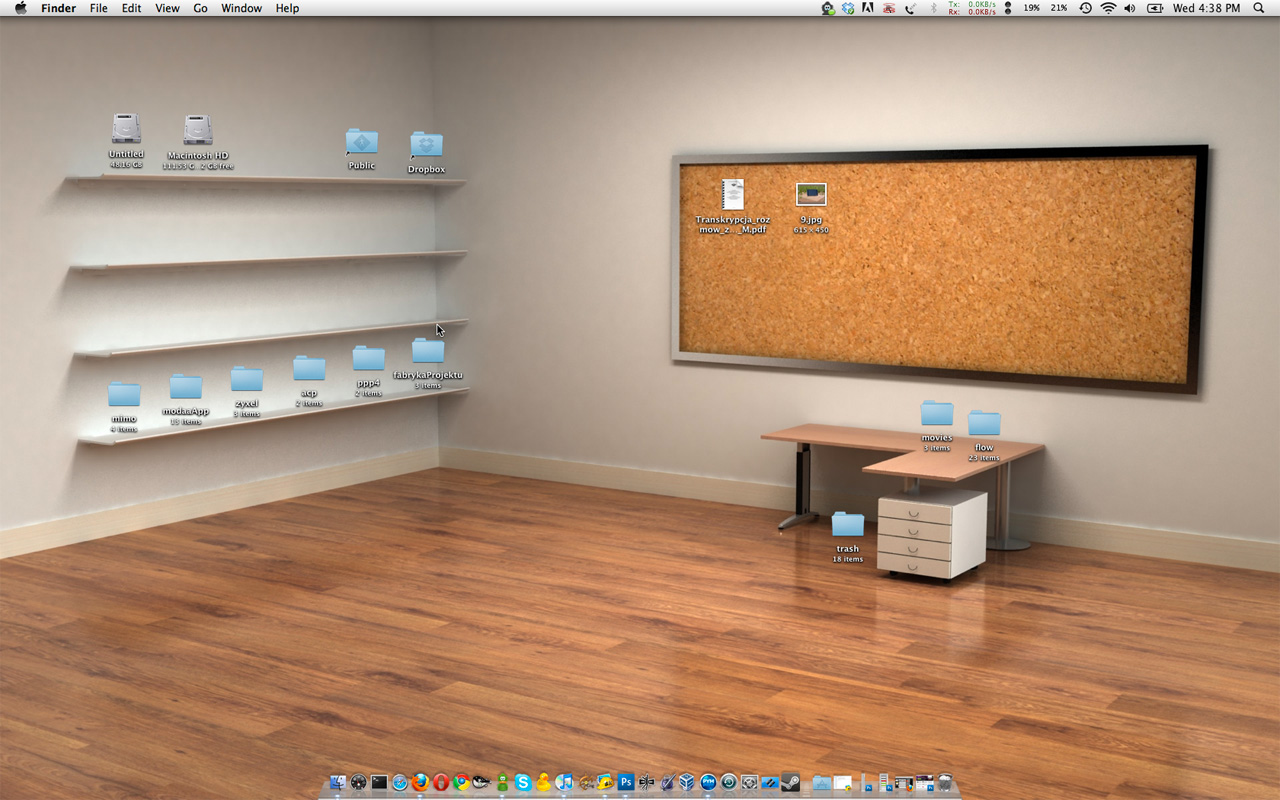Open VirtualBox from the Dock
1280x800 pixels.
[x=687, y=782]
